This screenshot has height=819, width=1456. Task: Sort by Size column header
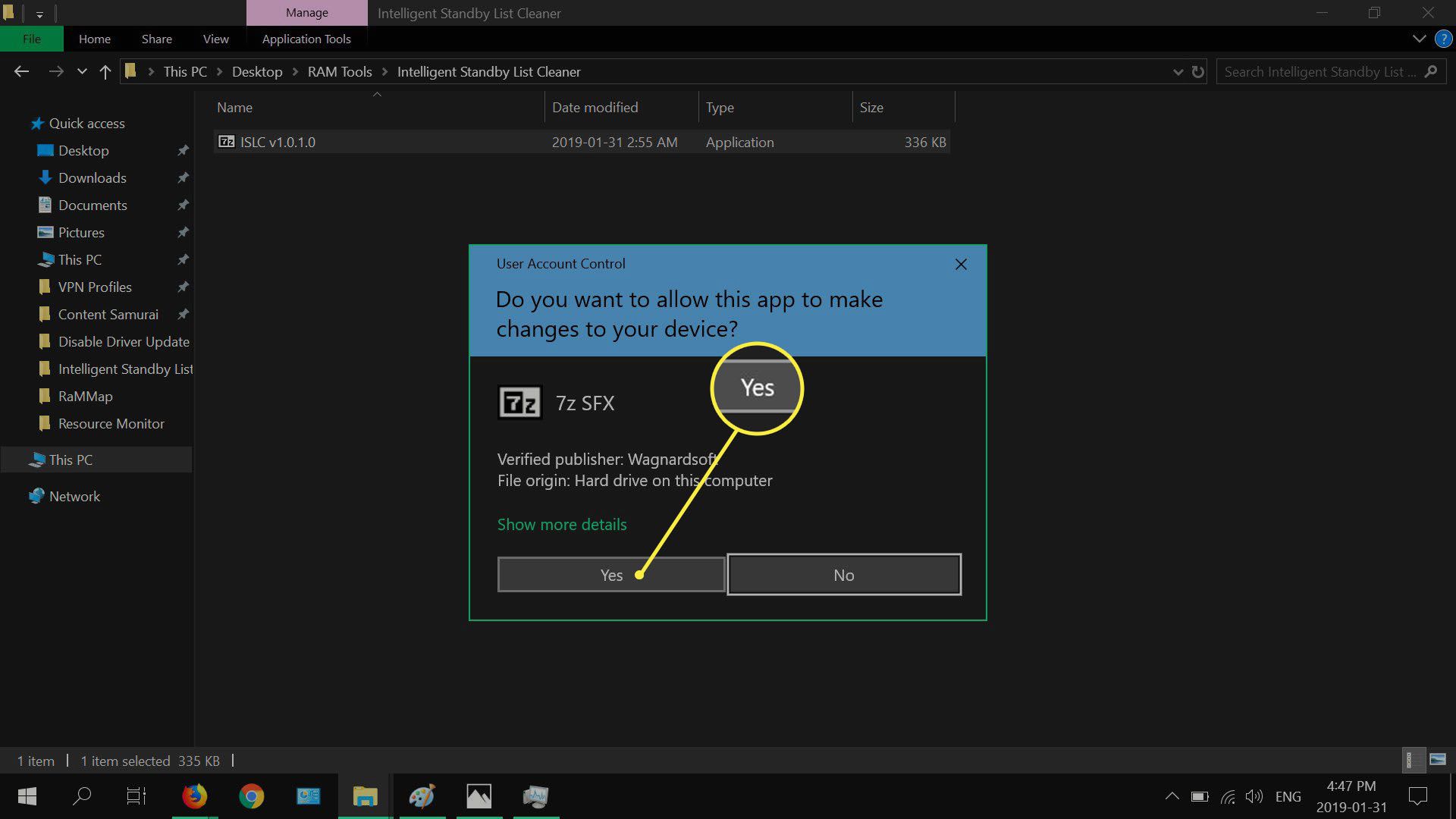(902, 107)
